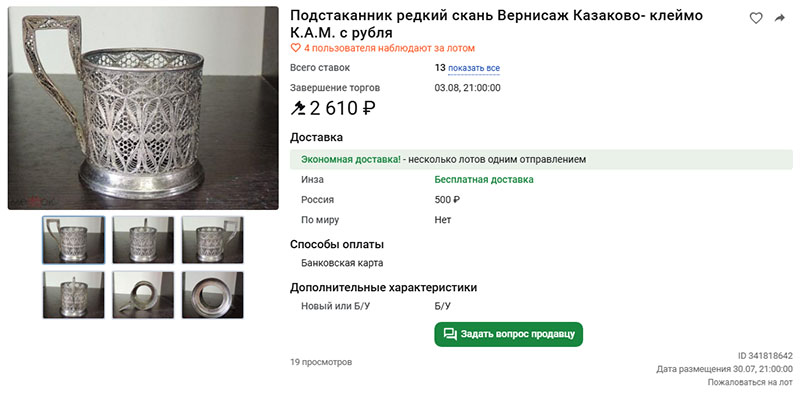The image size is (800, 397).
Task: Ask the seller a question
Action: pyautogui.click(x=508, y=334)
